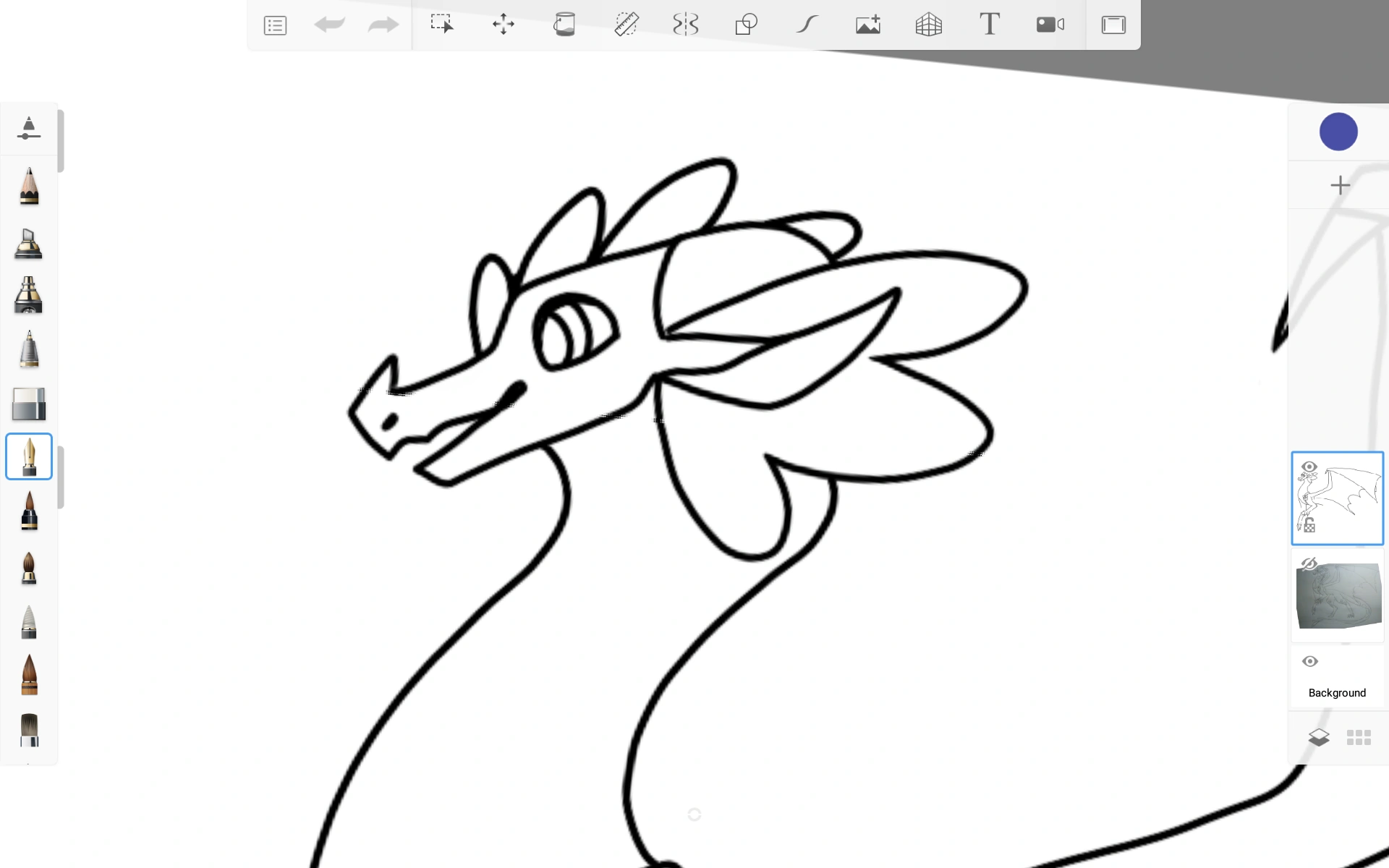1389x868 pixels.
Task: Open the brush library grid icon
Action: click(1359, 738)
